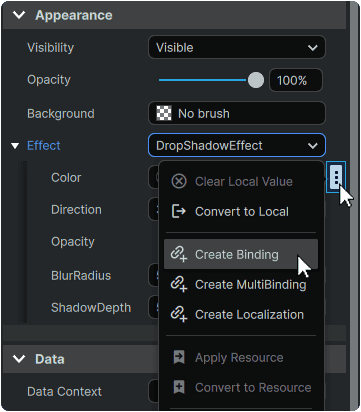The height and width of the screenshot is (412, 361).
Task: Select Create Binding menu item
Action: [x=241, y=254]
